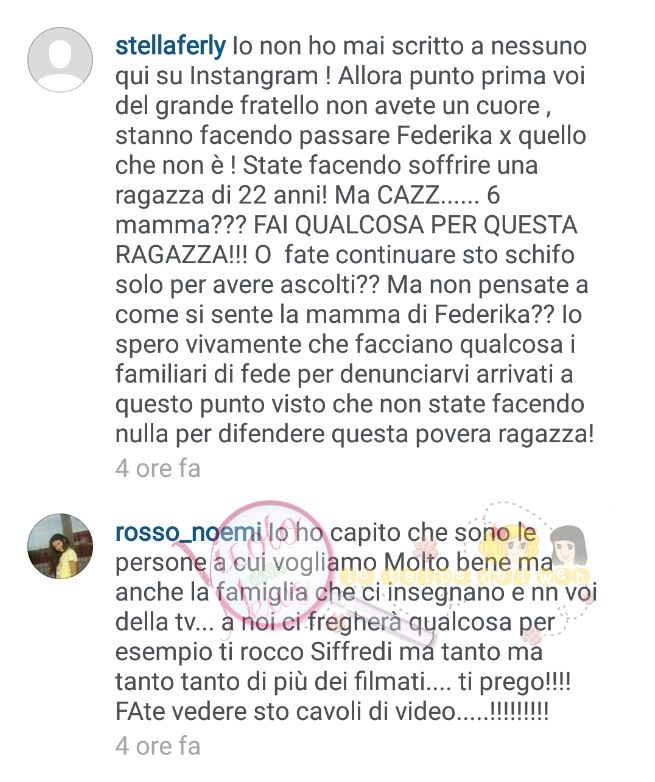Click the word 'Instangram' in the first comment
The height and width of the screenshot is (782, 655).
tap(254, 76)
